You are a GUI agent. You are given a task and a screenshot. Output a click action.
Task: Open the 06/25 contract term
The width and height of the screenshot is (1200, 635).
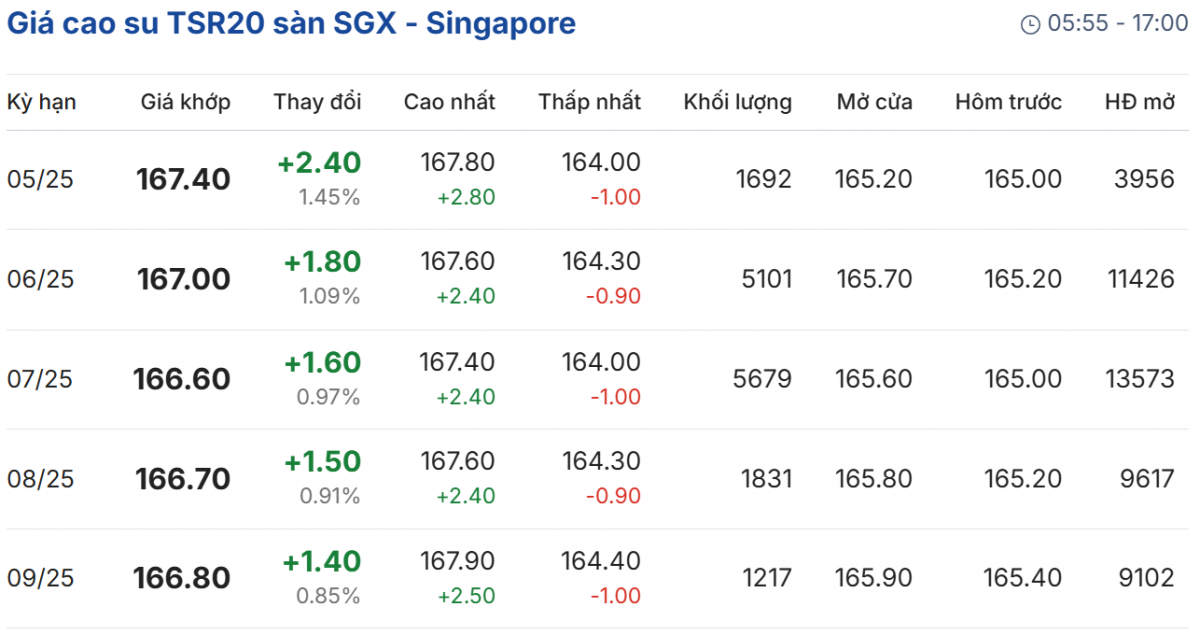click(40, 279)
